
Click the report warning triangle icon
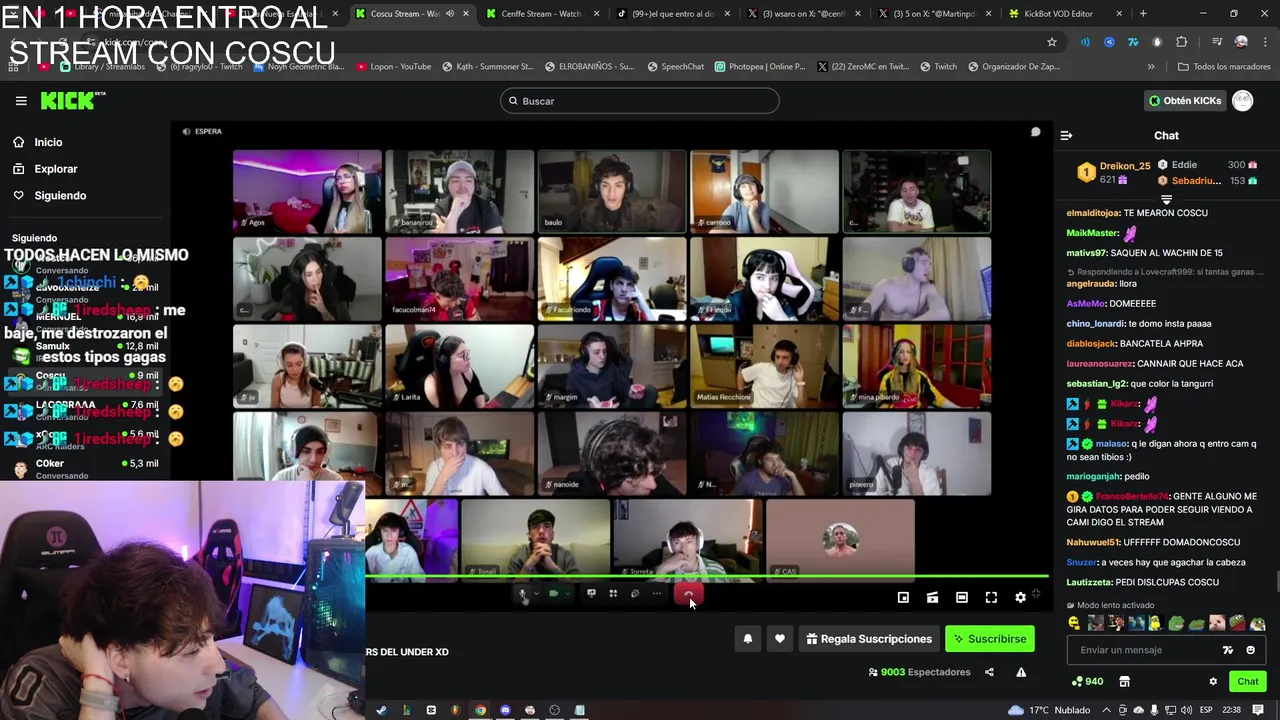click(x=1021, y=672)
